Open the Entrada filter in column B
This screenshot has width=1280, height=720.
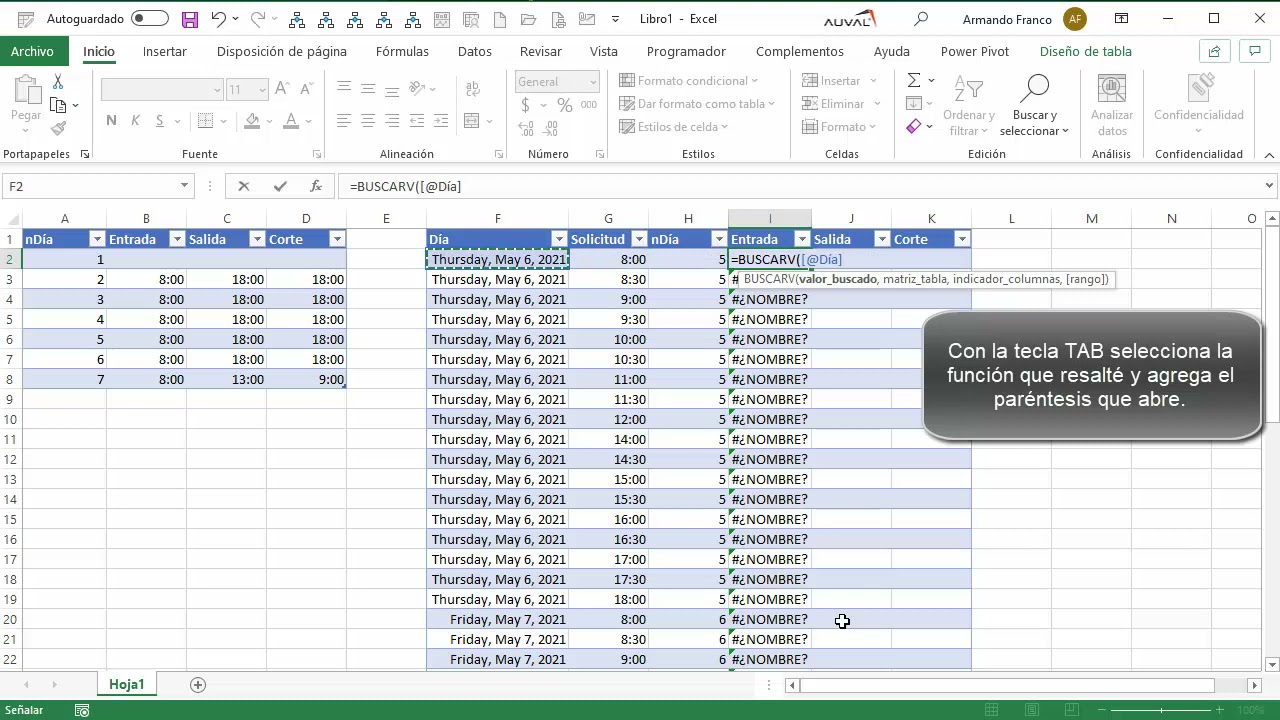click(176, 239)
